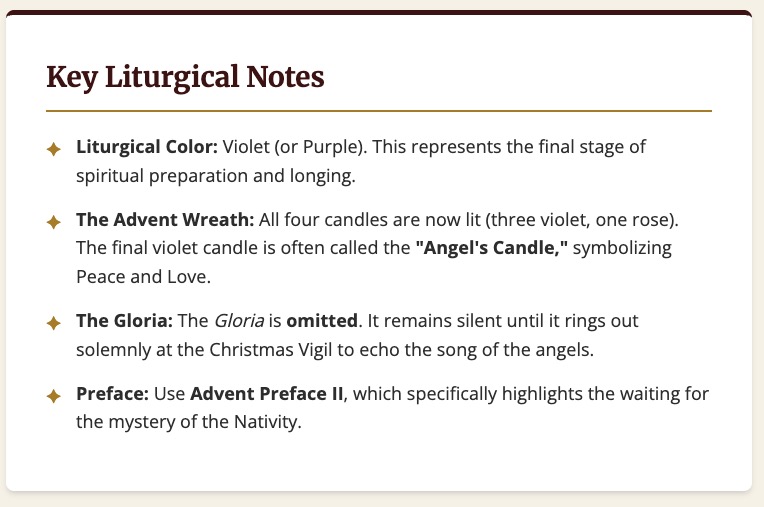Click the star bullet beside The Gloria
The width and height of the screenshot is (764, 507).
pyautogui.click(x=54, y=323)
